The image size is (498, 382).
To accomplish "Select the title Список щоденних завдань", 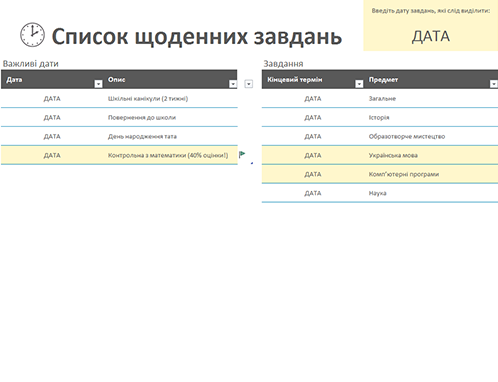I will click(197, 36).
